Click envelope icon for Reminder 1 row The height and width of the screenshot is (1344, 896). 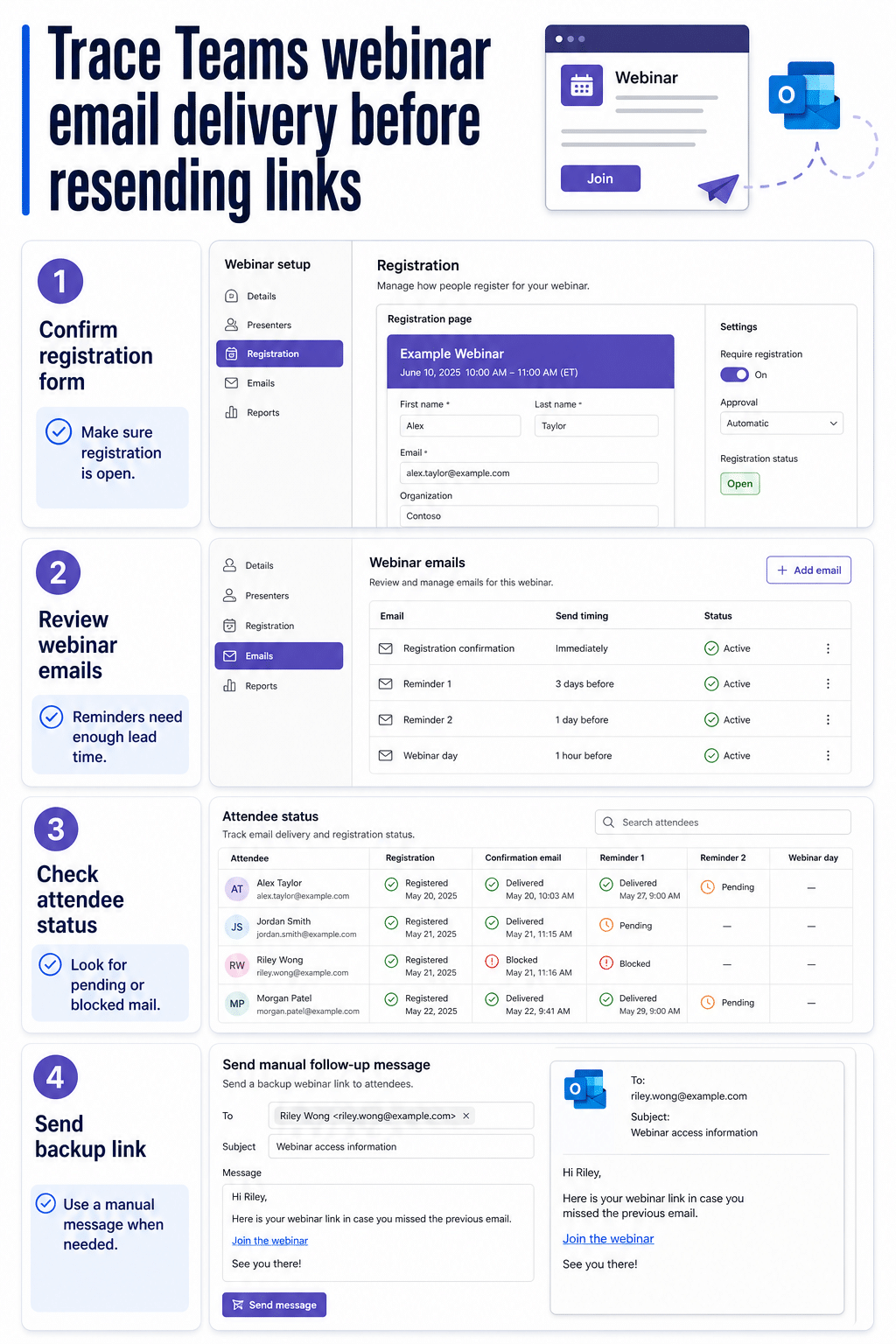(385, 684)
